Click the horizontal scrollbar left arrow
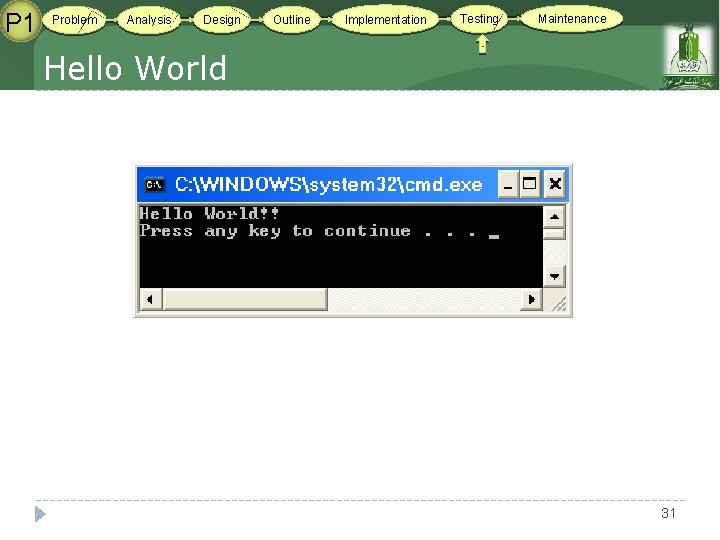Screen dimensions: 720x540 pos(151,299)
